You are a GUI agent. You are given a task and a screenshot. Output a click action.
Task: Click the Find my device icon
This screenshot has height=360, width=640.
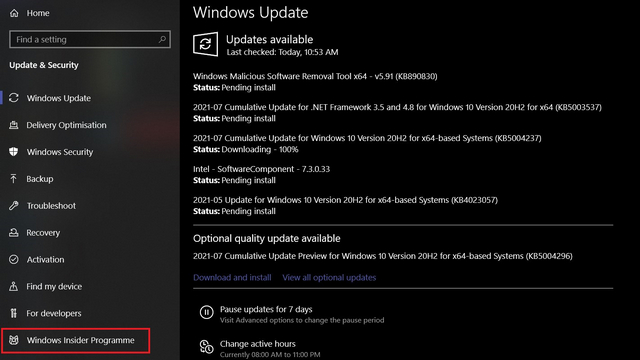[x=14, y=287]
